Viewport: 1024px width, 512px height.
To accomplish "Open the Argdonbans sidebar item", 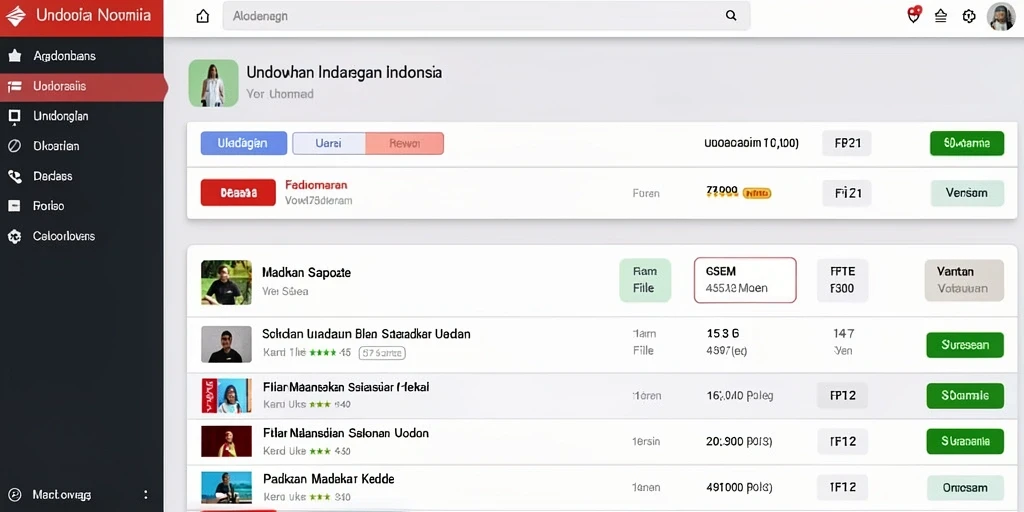I will [x=82, y=56].
